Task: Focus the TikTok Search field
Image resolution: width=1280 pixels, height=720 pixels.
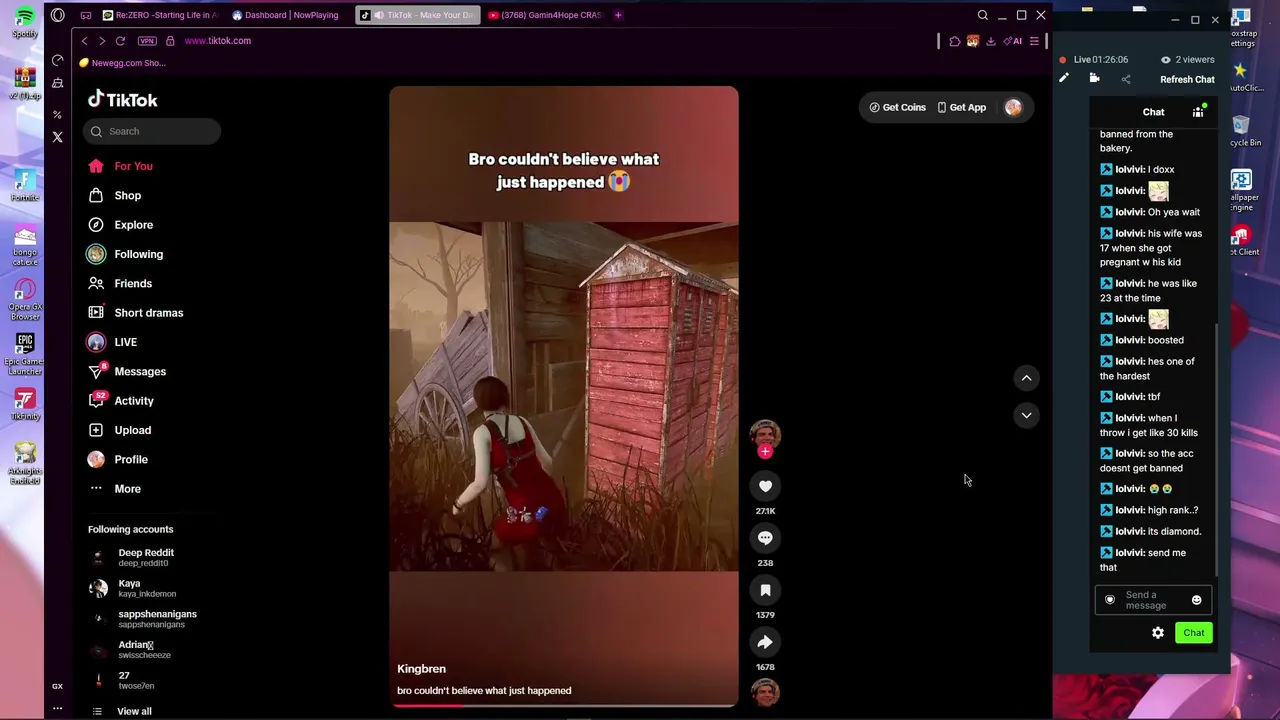Action: [153, 131]
